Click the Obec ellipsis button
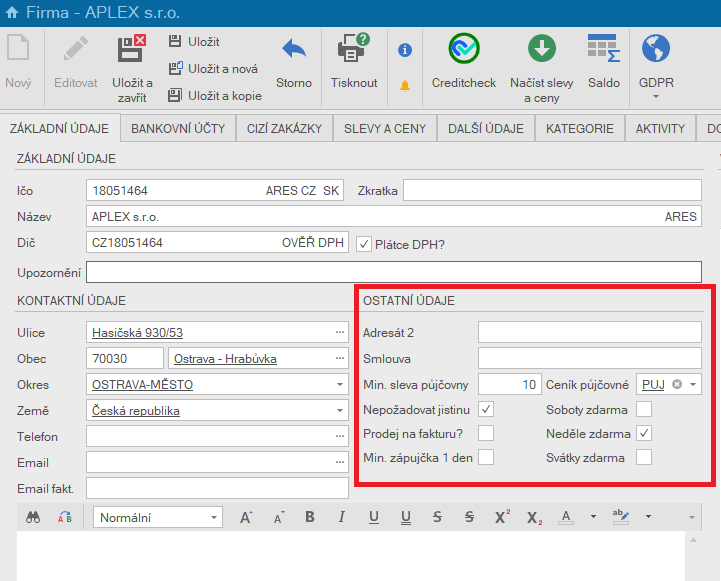 tap(340, 358)
